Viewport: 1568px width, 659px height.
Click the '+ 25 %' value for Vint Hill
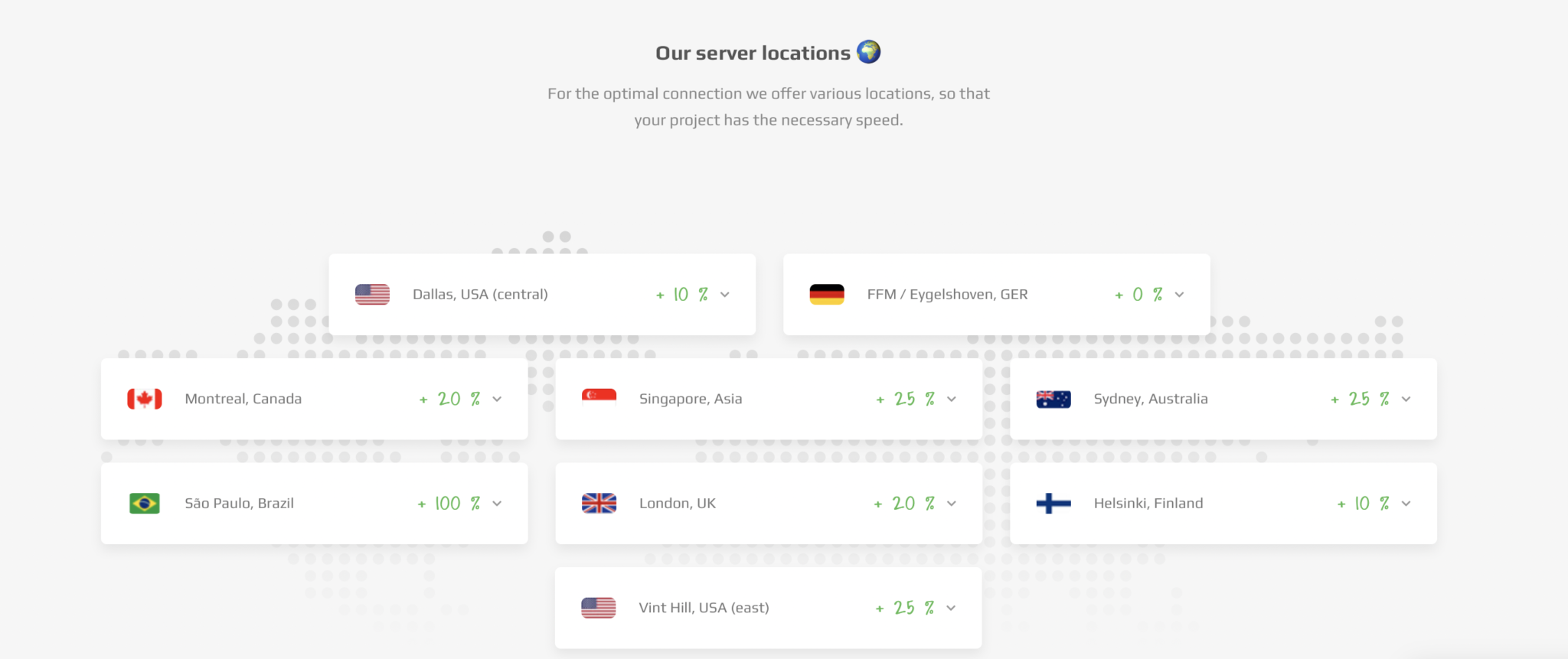click(x=905, y=608)
